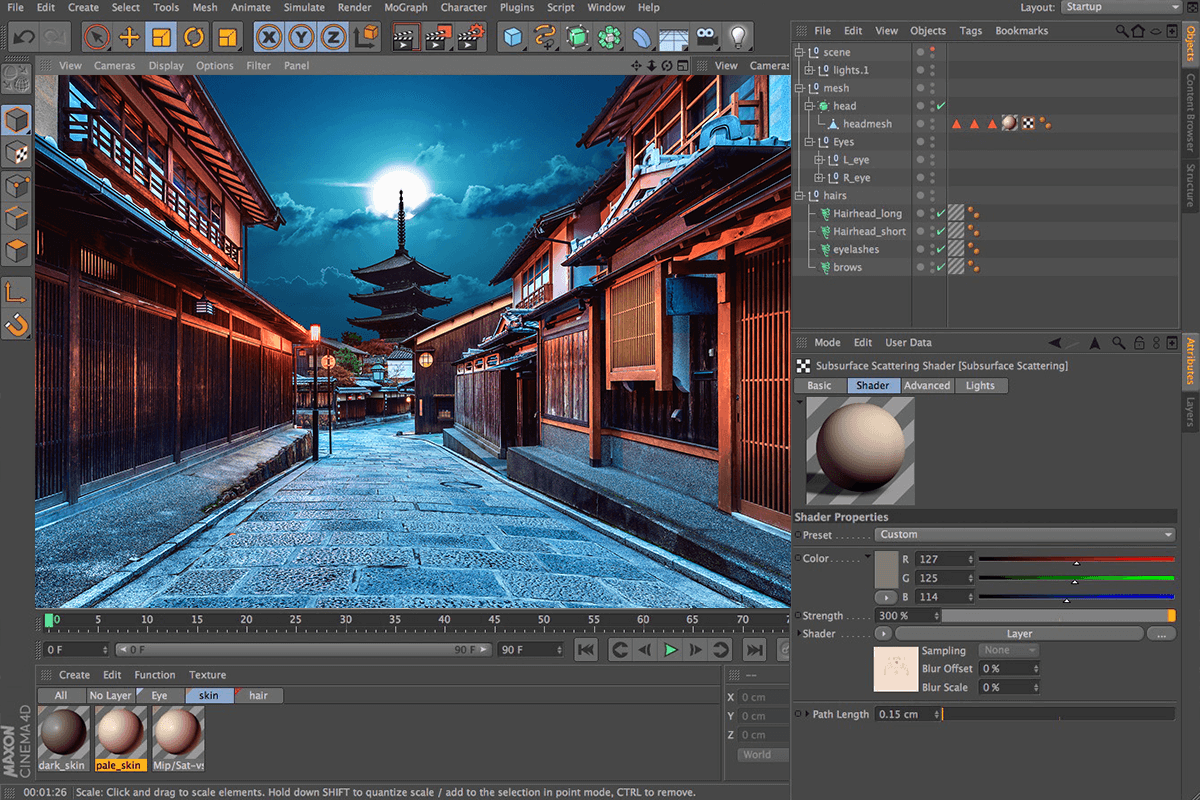Create a new Light object
The height and width of the screenshot is (800, 1200).
coord(738,37)
